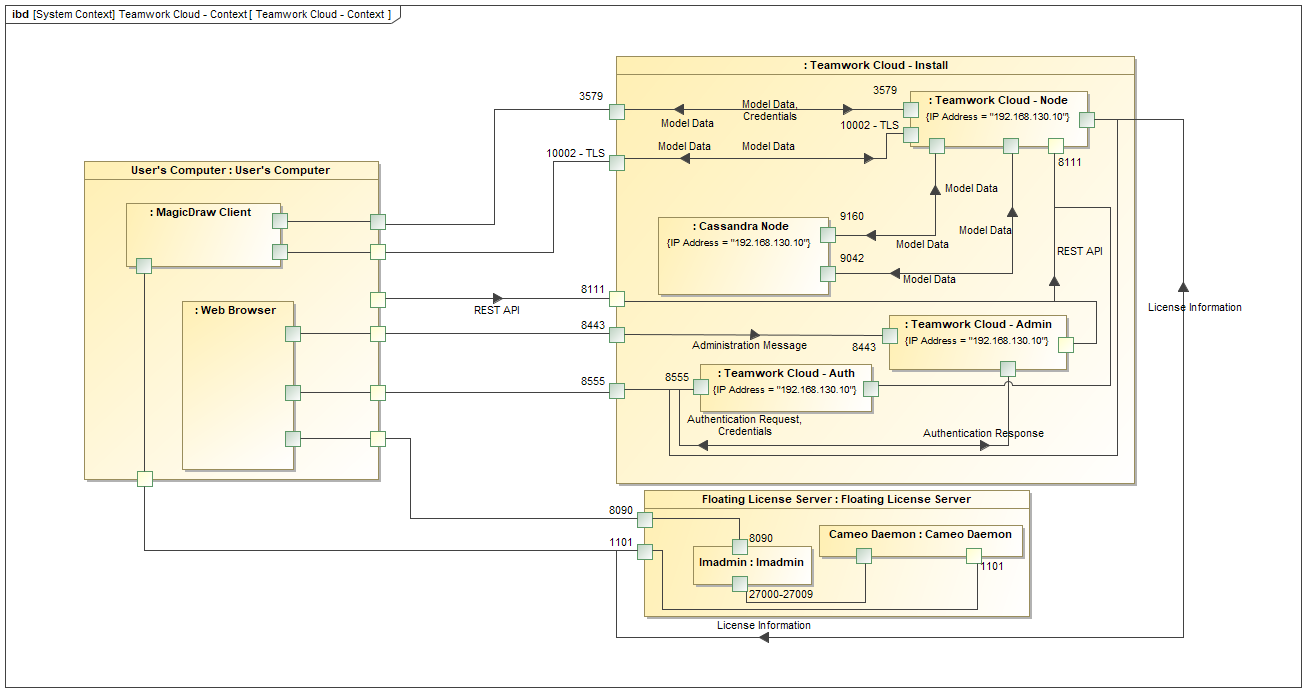
Task: Select the Cassandra Node block title
Action: click(741, 226)
